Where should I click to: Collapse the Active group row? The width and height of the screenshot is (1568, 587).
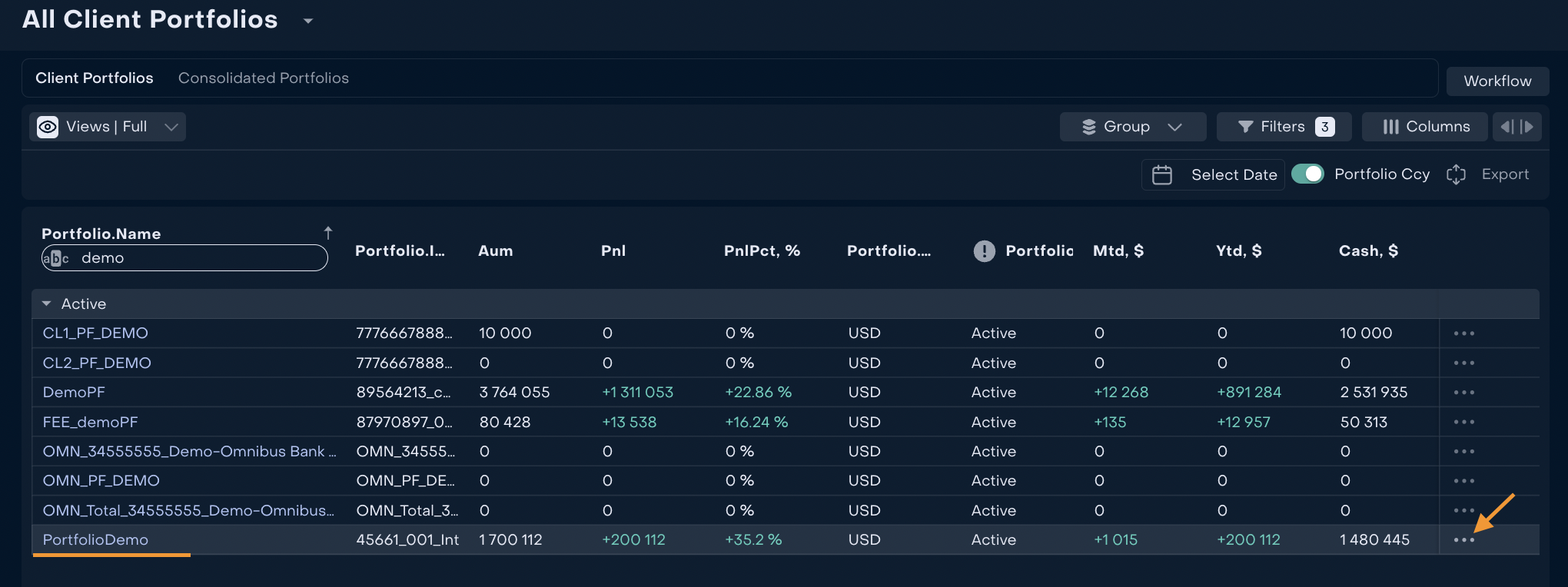(x=47, y=304)
